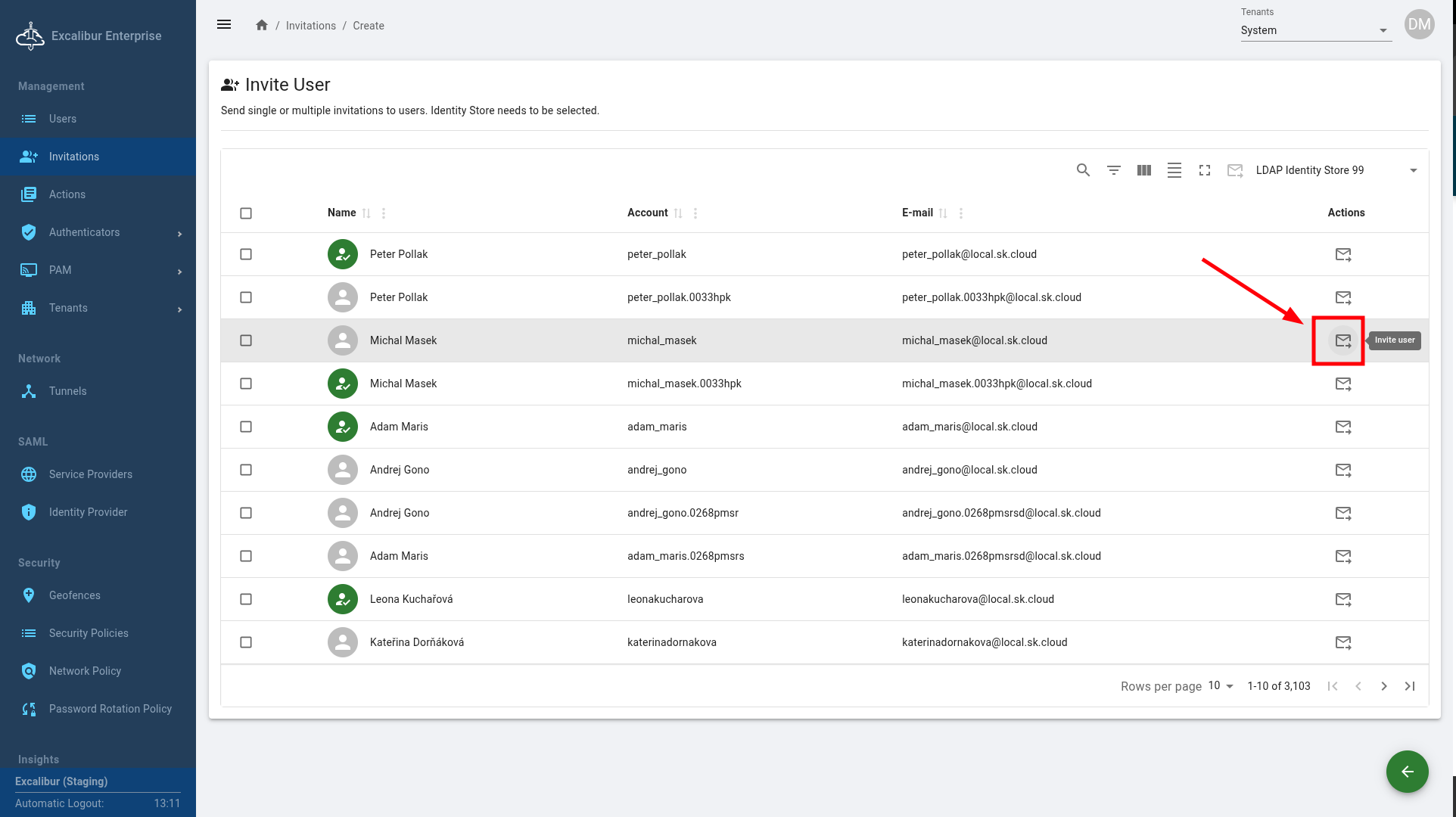This screenshot has height=817, width=1456.
Task: Click the search icon in table toolbar
Action: pyautogui.click(x=1083, y=170)
